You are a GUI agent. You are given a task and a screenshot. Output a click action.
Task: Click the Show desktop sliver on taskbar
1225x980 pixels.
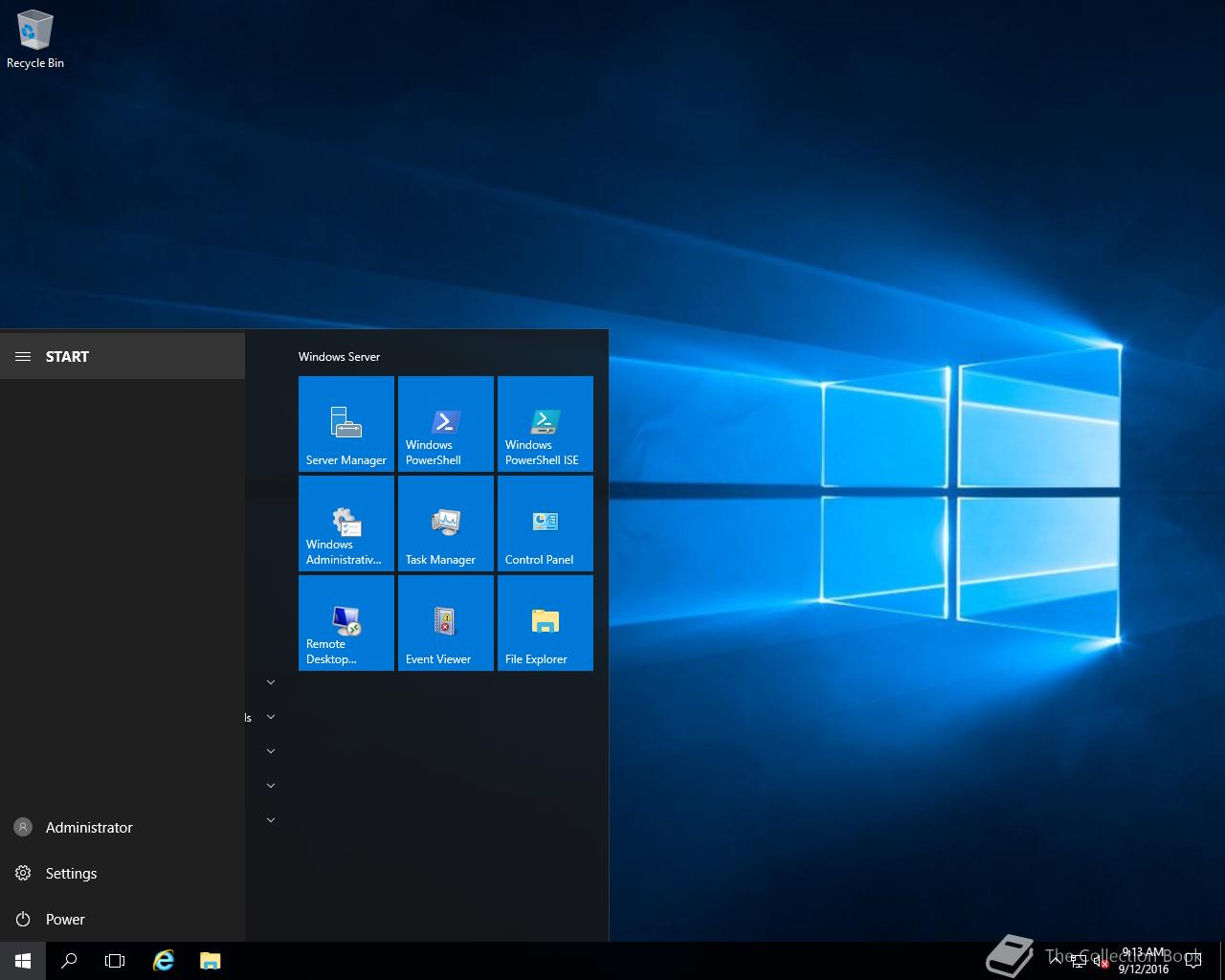(1222, 961)
